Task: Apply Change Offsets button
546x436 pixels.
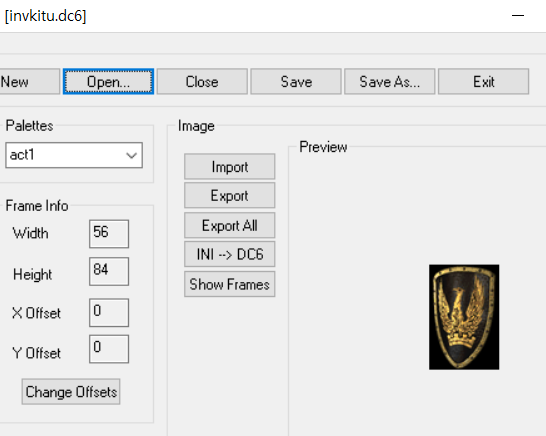Action: pyautogui.click(x=71, y=392)
